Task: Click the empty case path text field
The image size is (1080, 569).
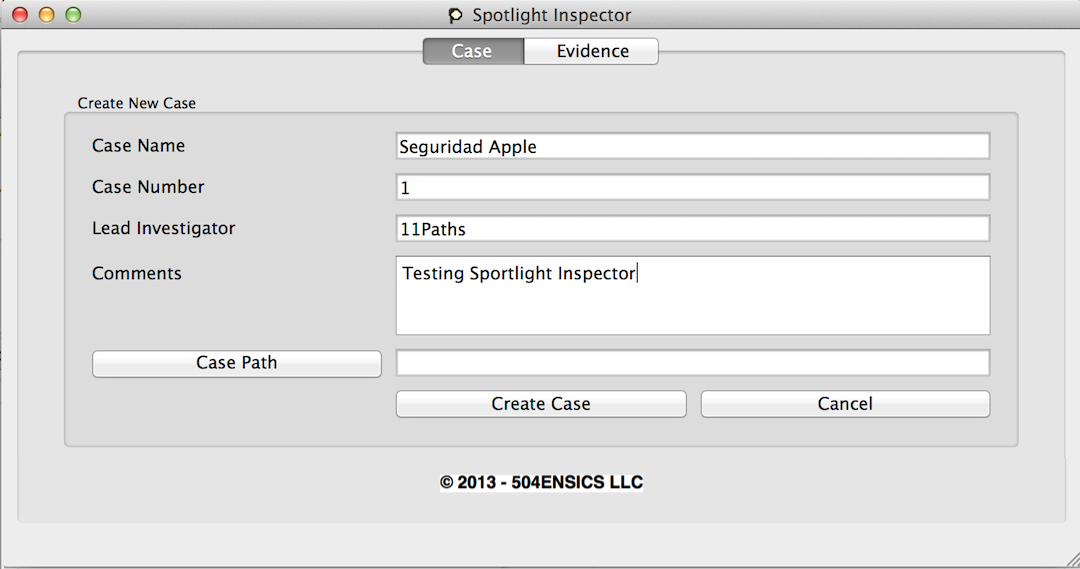Action: pyautogui.click(x=692, y=363)
